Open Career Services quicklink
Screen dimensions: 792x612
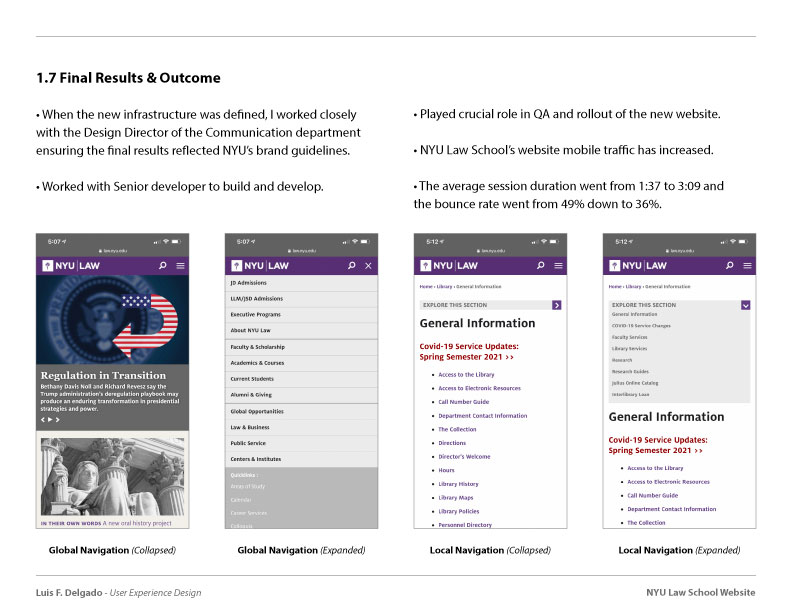click(249, 513)
